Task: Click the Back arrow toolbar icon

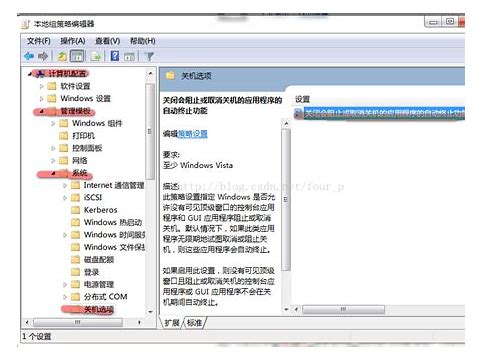Action: point(29,56)
